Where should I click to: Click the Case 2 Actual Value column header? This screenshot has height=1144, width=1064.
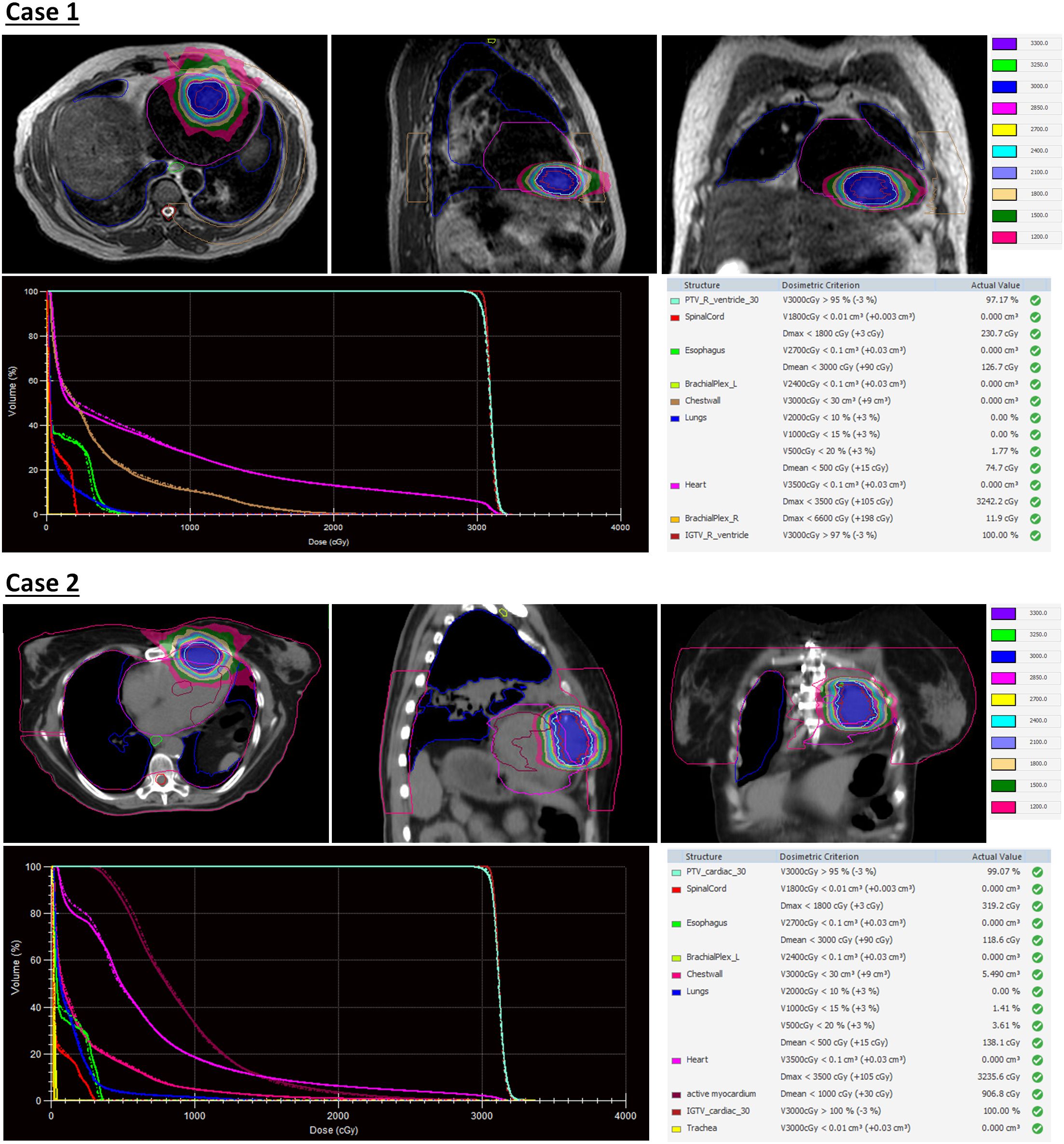click(996, 856)
